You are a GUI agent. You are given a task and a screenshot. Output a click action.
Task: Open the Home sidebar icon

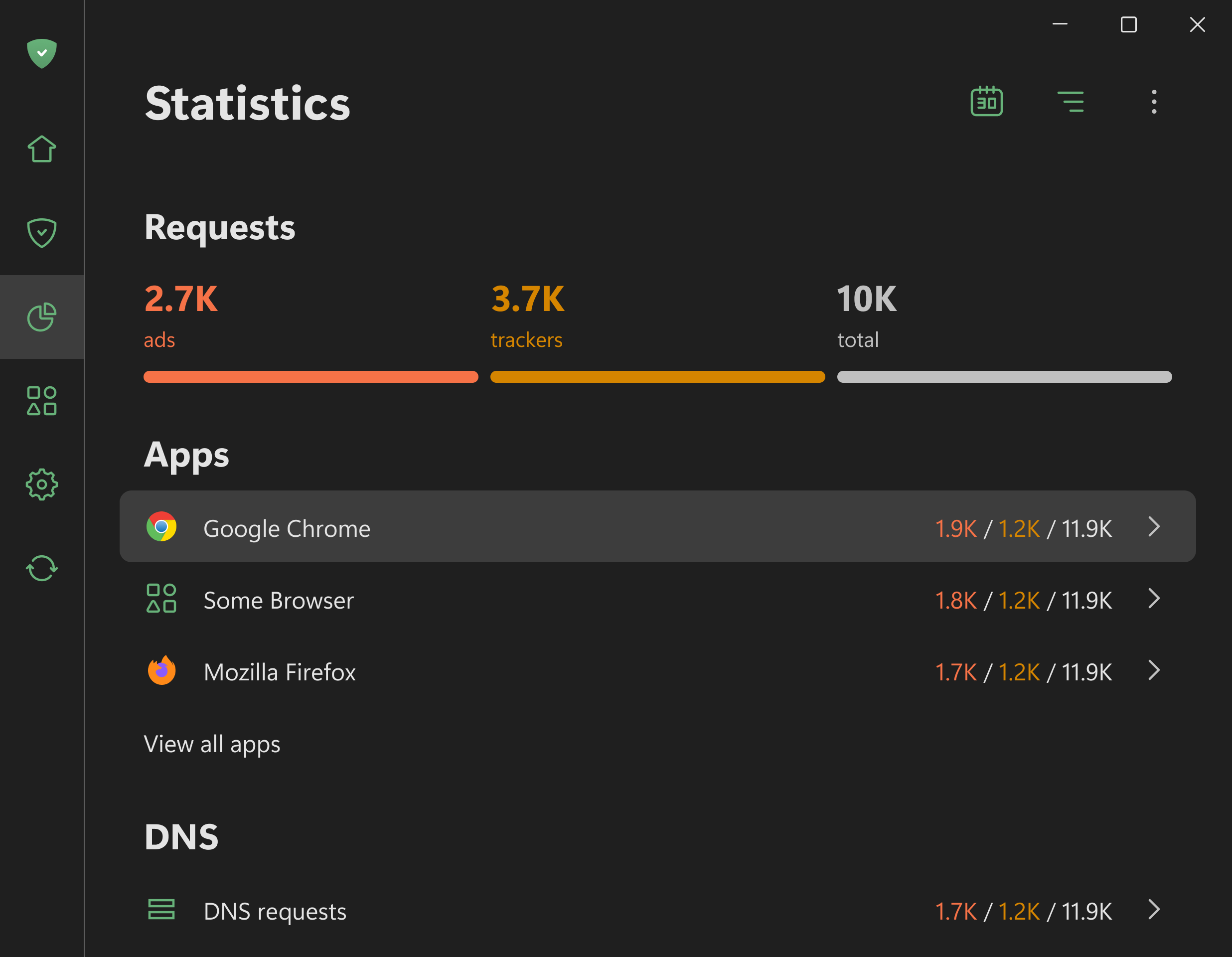(x=42, y=149)
